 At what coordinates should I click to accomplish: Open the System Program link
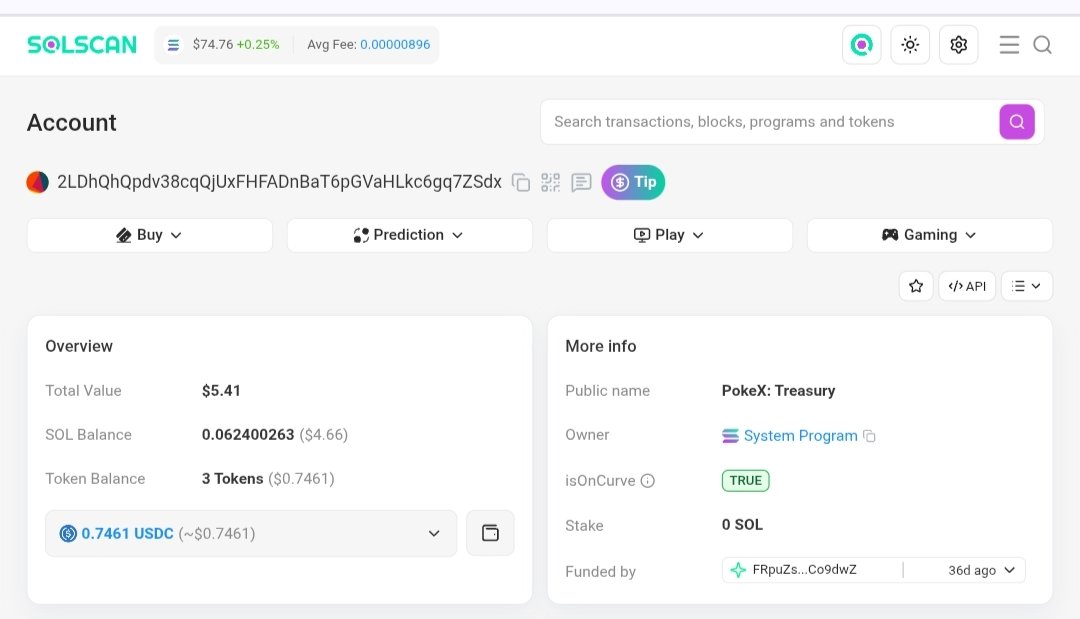(x=800, y=436)
